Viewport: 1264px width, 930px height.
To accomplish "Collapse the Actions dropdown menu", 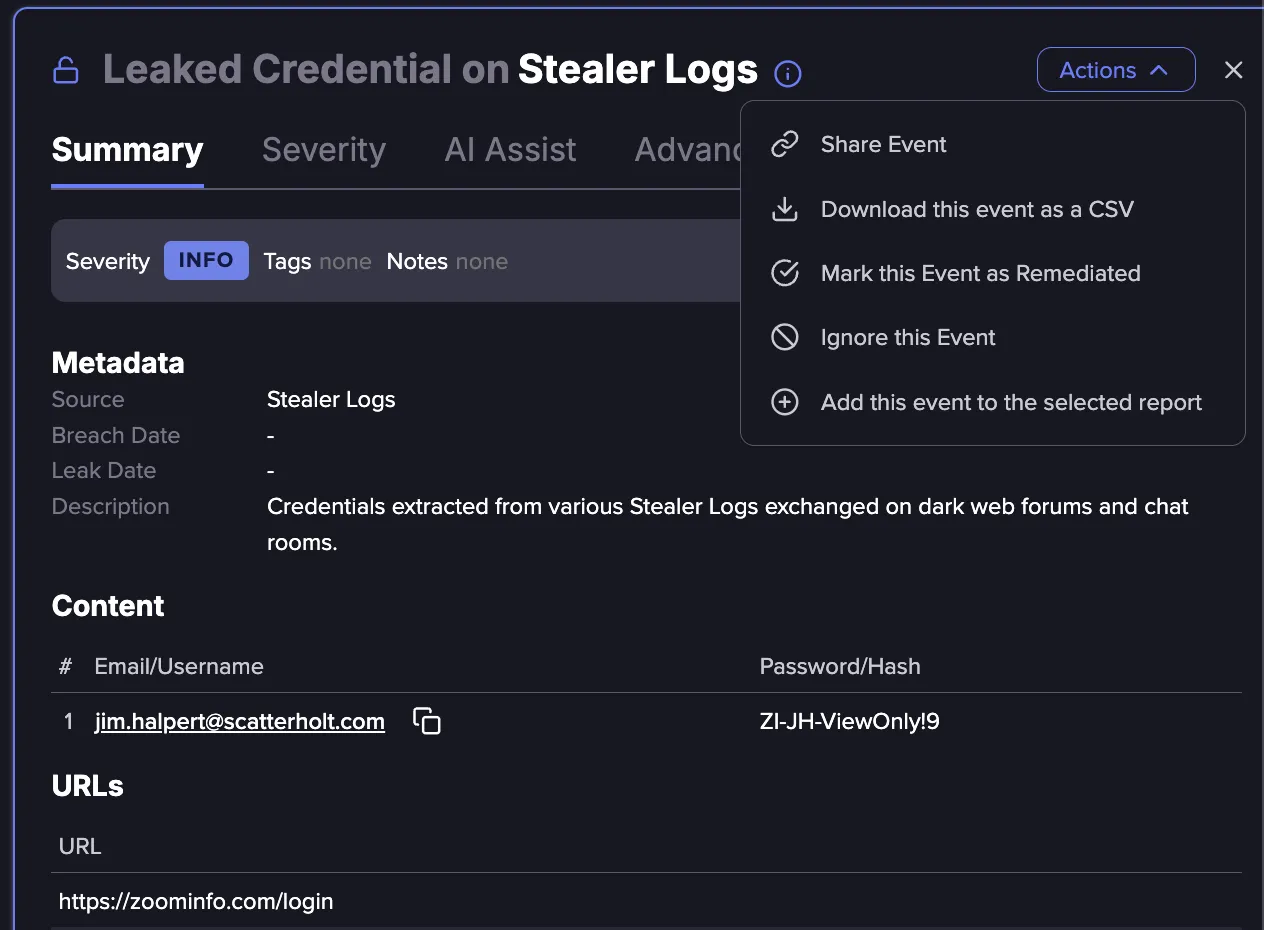I will click(1116, 70).
